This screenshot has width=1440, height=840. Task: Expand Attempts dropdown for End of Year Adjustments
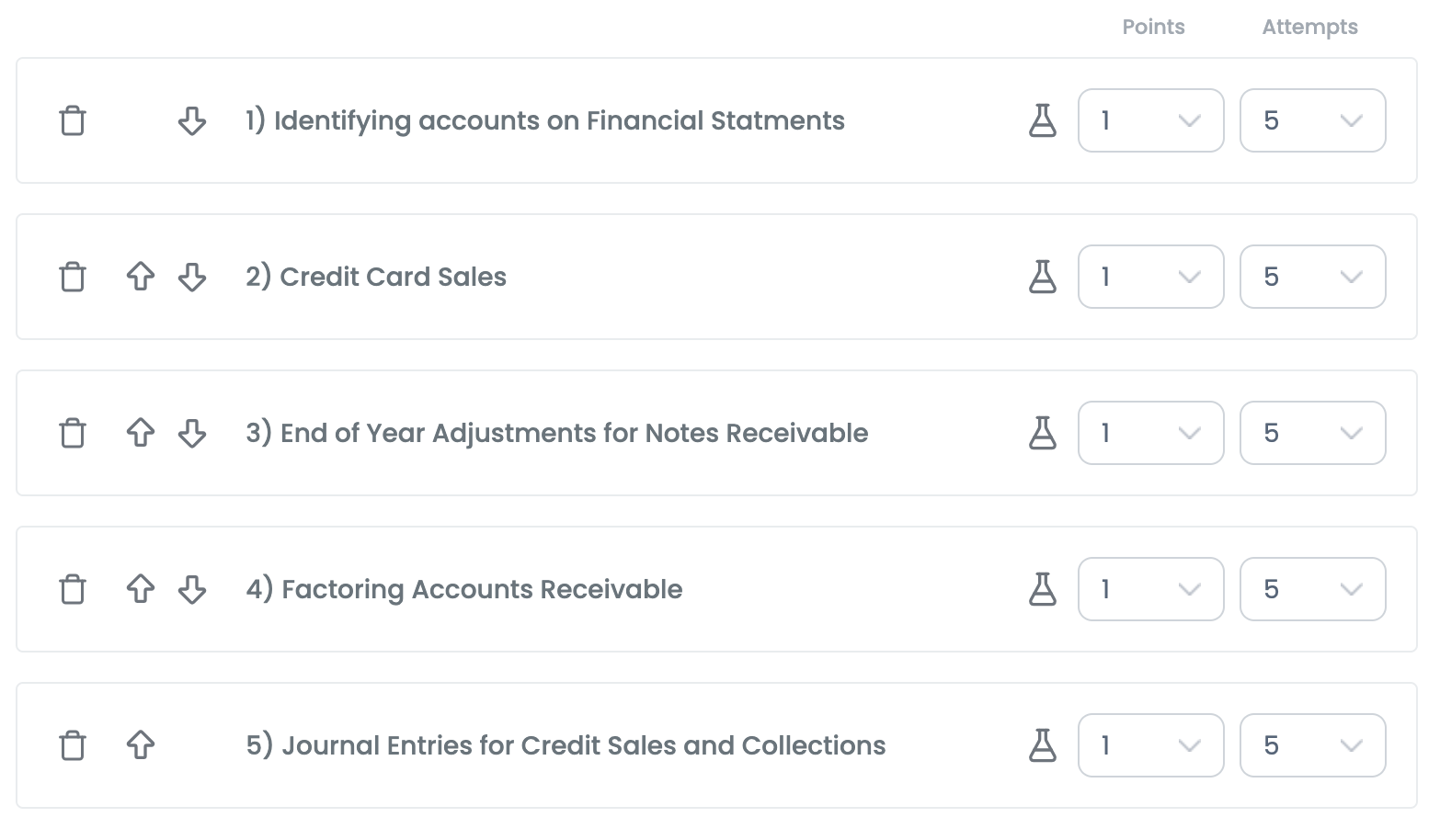point(1312,433)
